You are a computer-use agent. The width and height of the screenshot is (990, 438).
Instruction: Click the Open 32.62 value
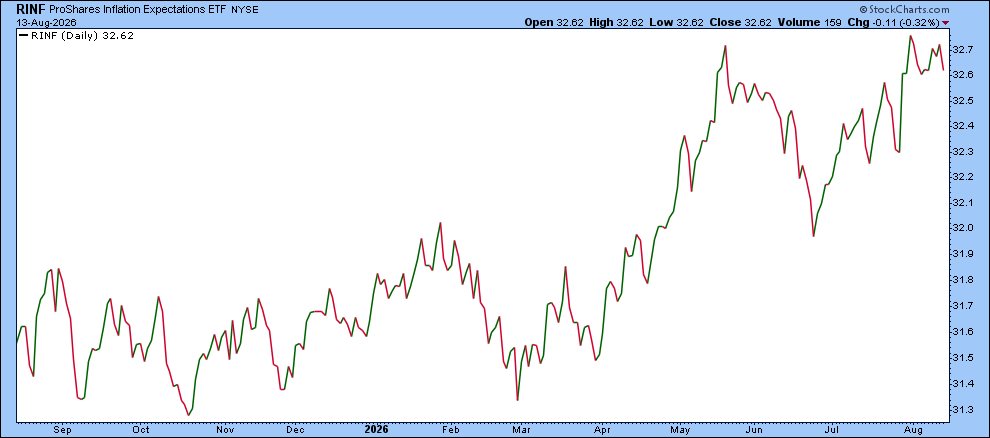tap(554, 22)
